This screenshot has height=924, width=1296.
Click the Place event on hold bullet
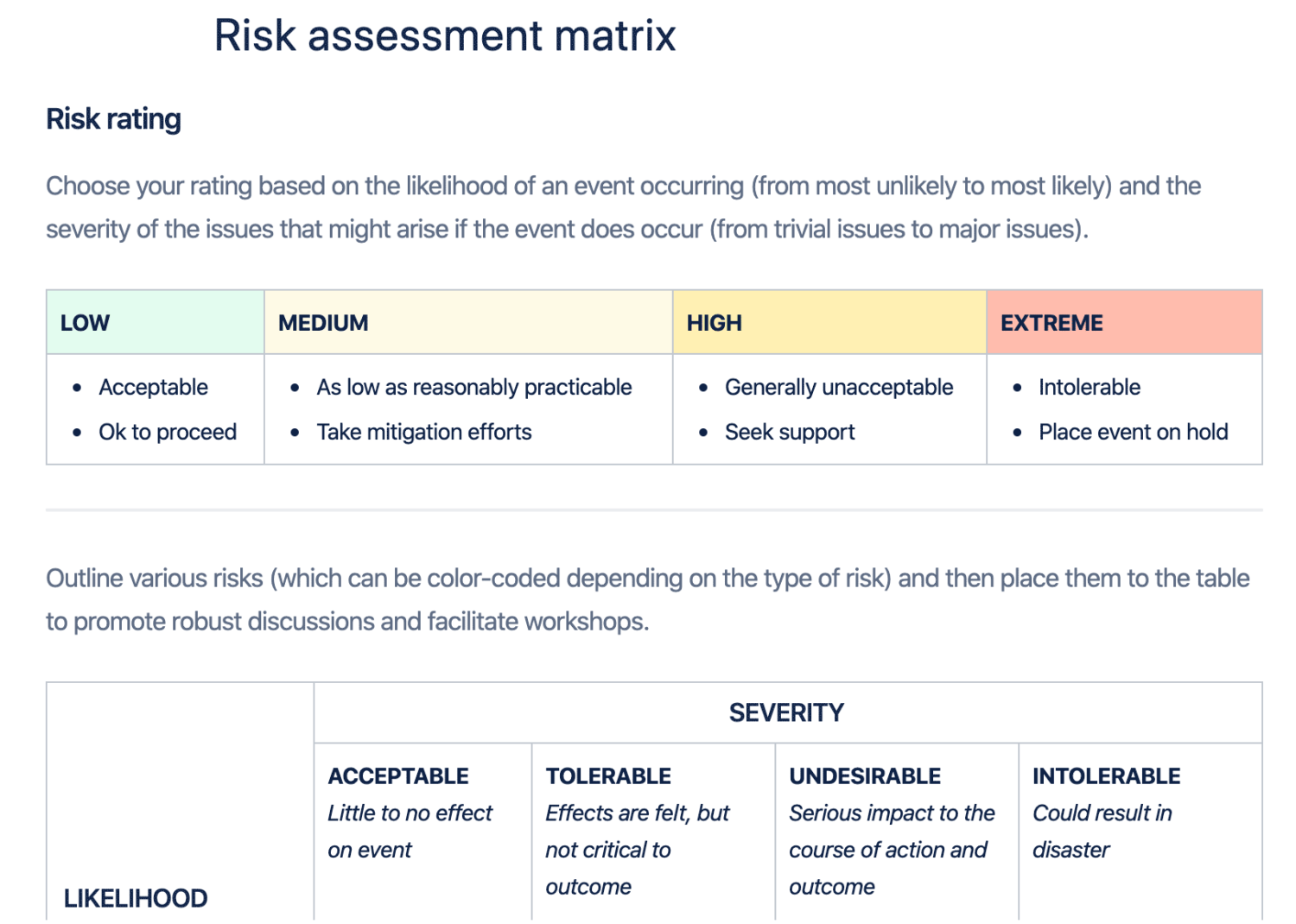(x=1133, y=433)
